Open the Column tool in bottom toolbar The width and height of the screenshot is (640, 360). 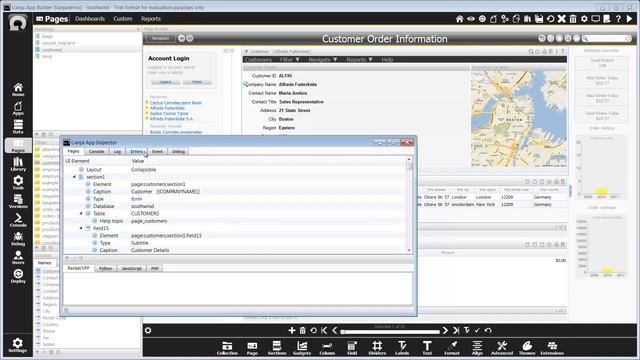click(x=327, y=348)
